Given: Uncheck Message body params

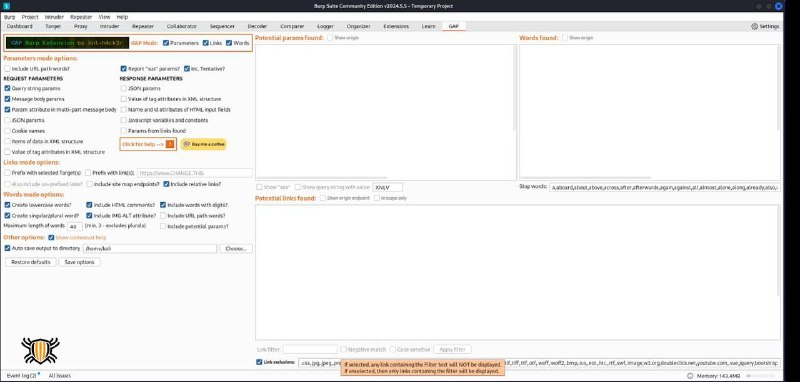Looking at the screenshot, I should [x=7, y=99].
